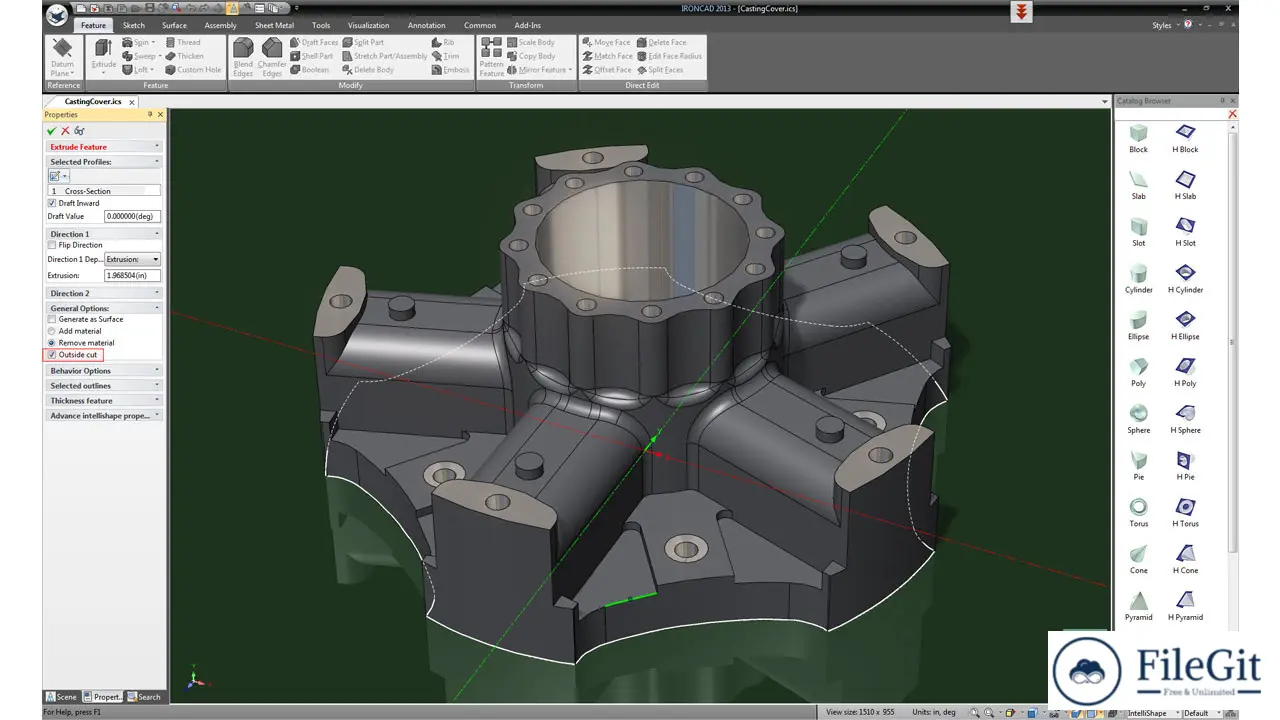Pick the Torus shape in Catalog Browser
Image resolution: width=1280 pixels, height=720 pixels.
pyautogui.click(x=1138, y=512)
